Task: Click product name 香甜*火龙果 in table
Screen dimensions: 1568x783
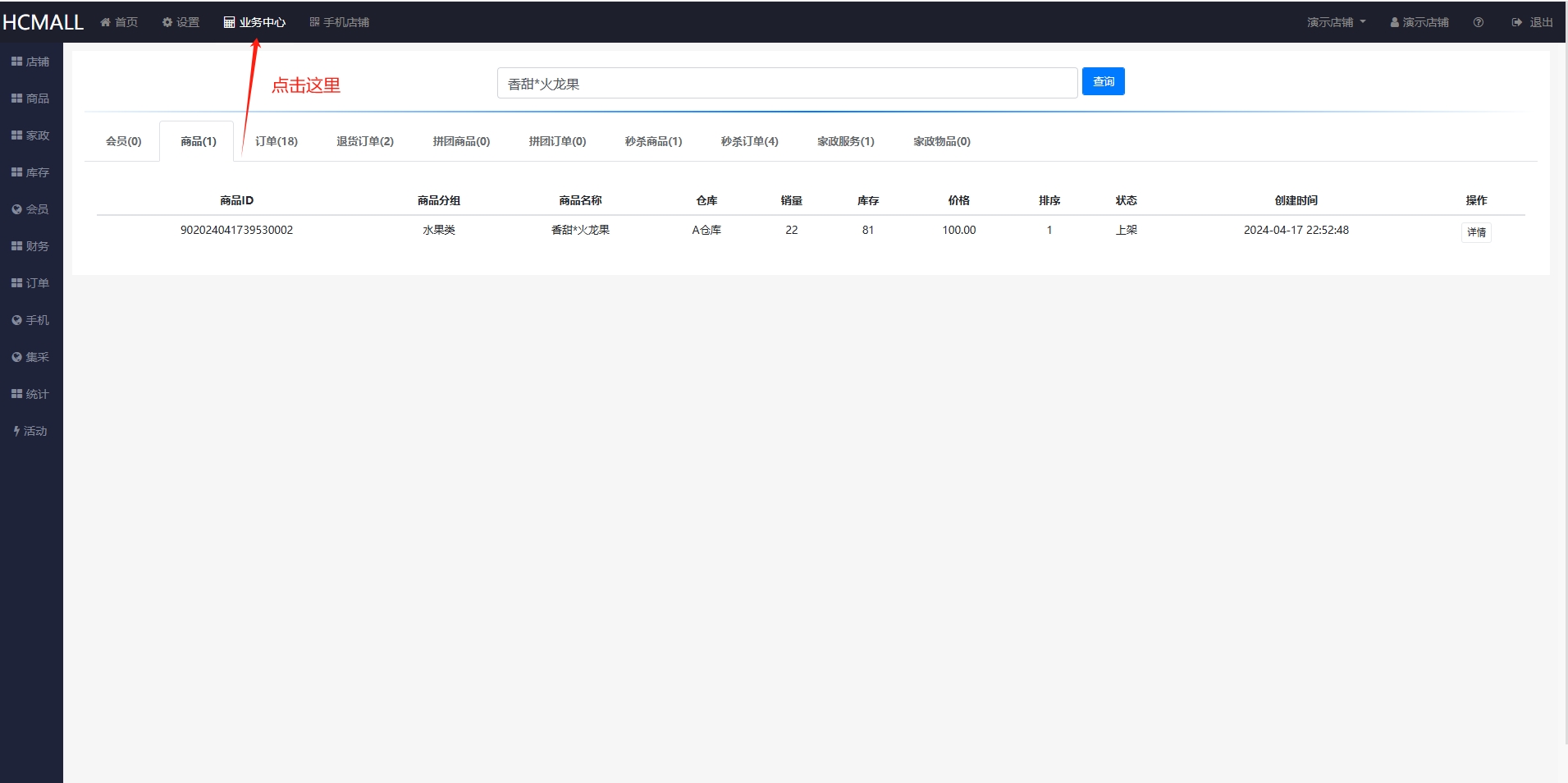Action: click(x=580, y=230)
